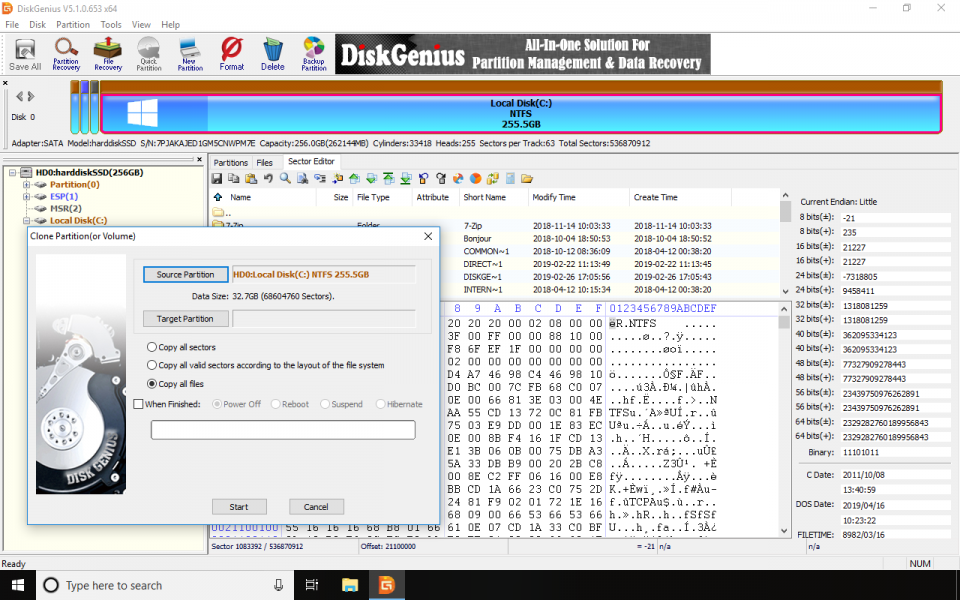The height and width of the screenshot is (600, 960).
Task: Open the Quick Partition tool
Action: click(149, 54)
